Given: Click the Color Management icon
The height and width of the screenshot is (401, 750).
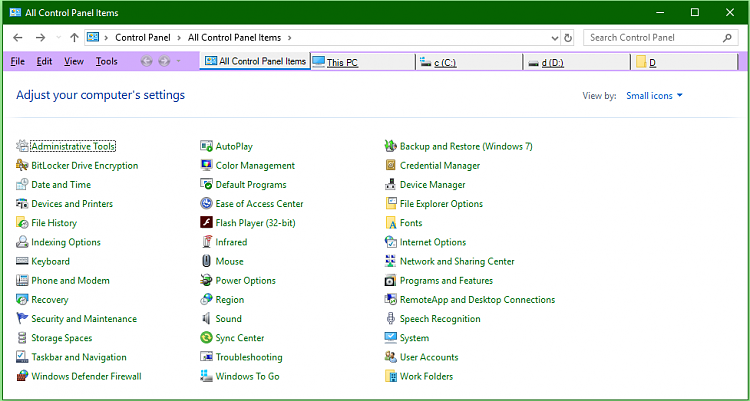Looking at the screenshot, I should pyautogui.click(x=206, y=165).
